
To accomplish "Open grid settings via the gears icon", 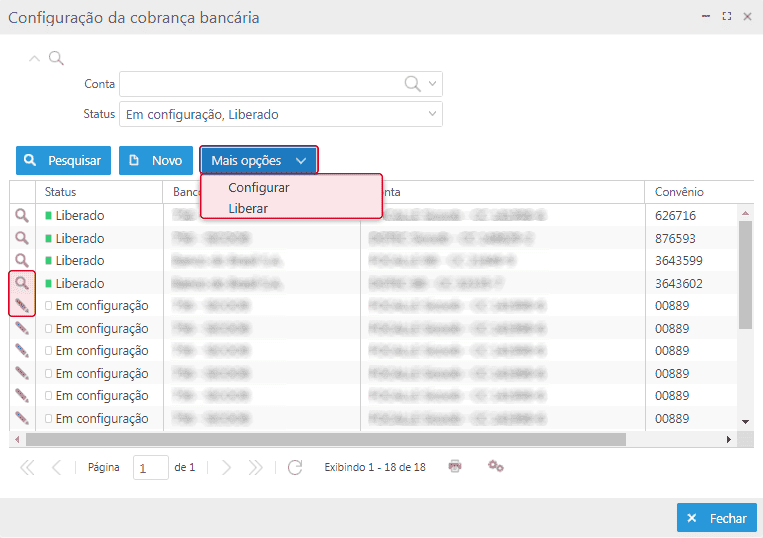I will [495, 466].
